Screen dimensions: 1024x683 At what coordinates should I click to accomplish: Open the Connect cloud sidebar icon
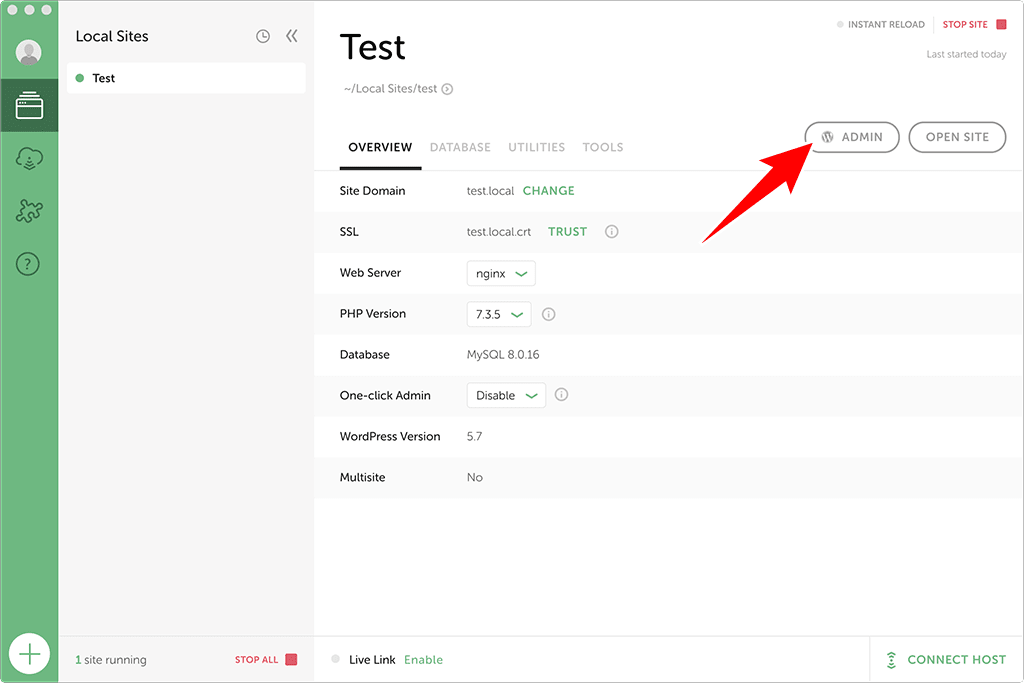(29, 159)
